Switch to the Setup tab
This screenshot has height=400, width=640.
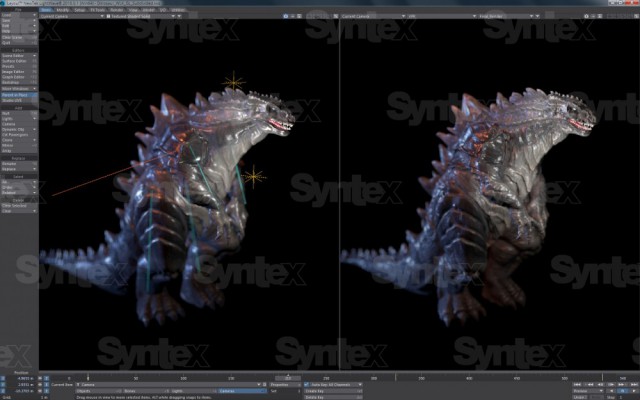pos(80,10)
